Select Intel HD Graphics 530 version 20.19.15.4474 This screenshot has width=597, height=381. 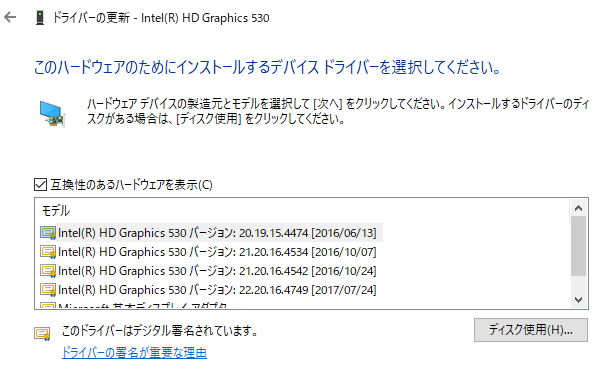pyautogui.click(x=219, y=233)
